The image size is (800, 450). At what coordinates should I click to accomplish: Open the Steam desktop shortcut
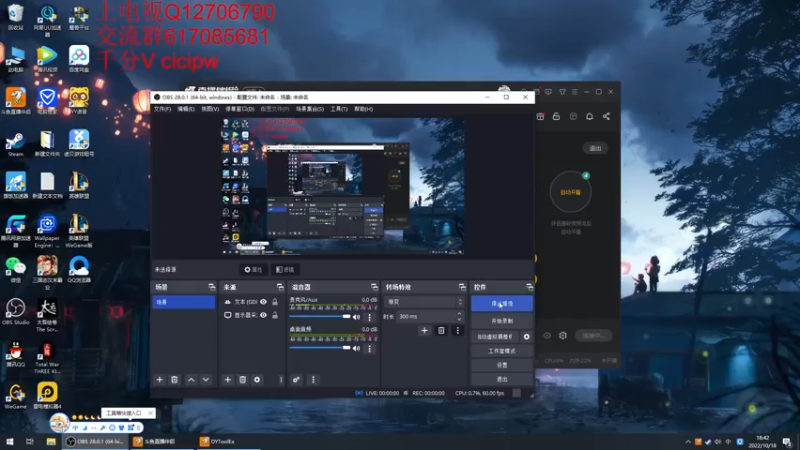point(15,144)
